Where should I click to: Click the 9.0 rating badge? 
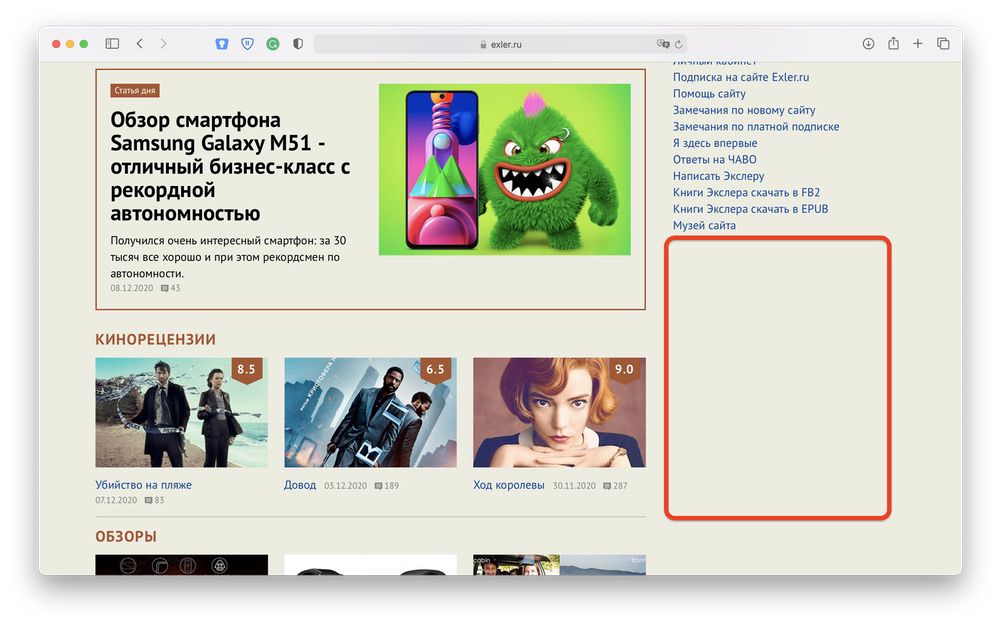point(624,370)
